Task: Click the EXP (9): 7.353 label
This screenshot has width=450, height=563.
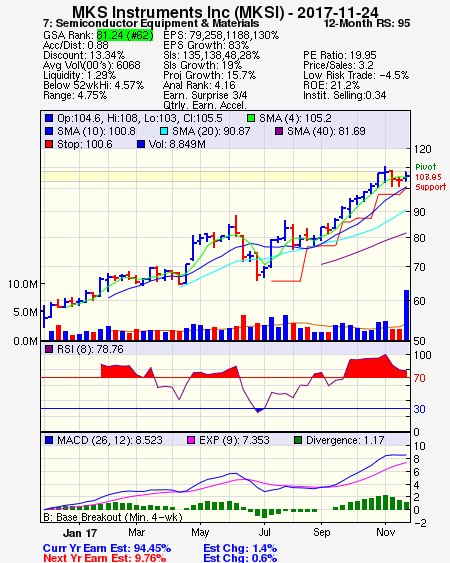Action: pyautogui.click(x=234, y=440)
